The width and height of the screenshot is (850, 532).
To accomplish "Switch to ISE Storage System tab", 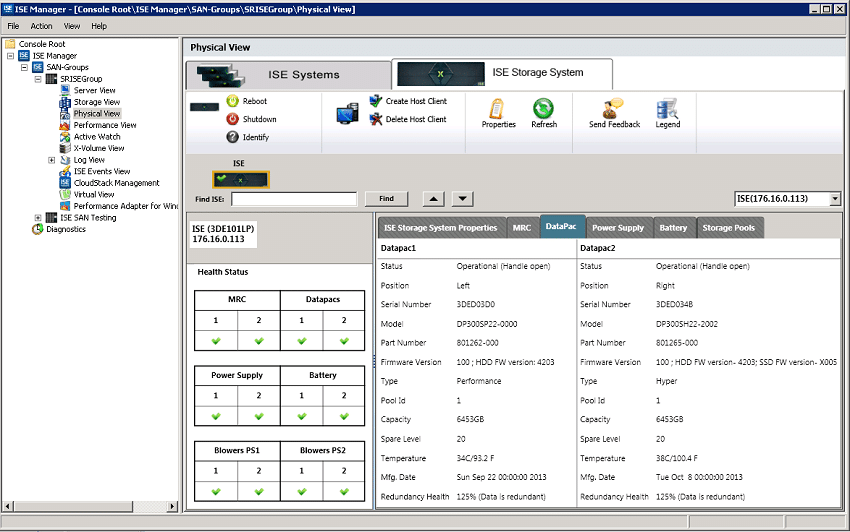I will (x=502, y=73).
